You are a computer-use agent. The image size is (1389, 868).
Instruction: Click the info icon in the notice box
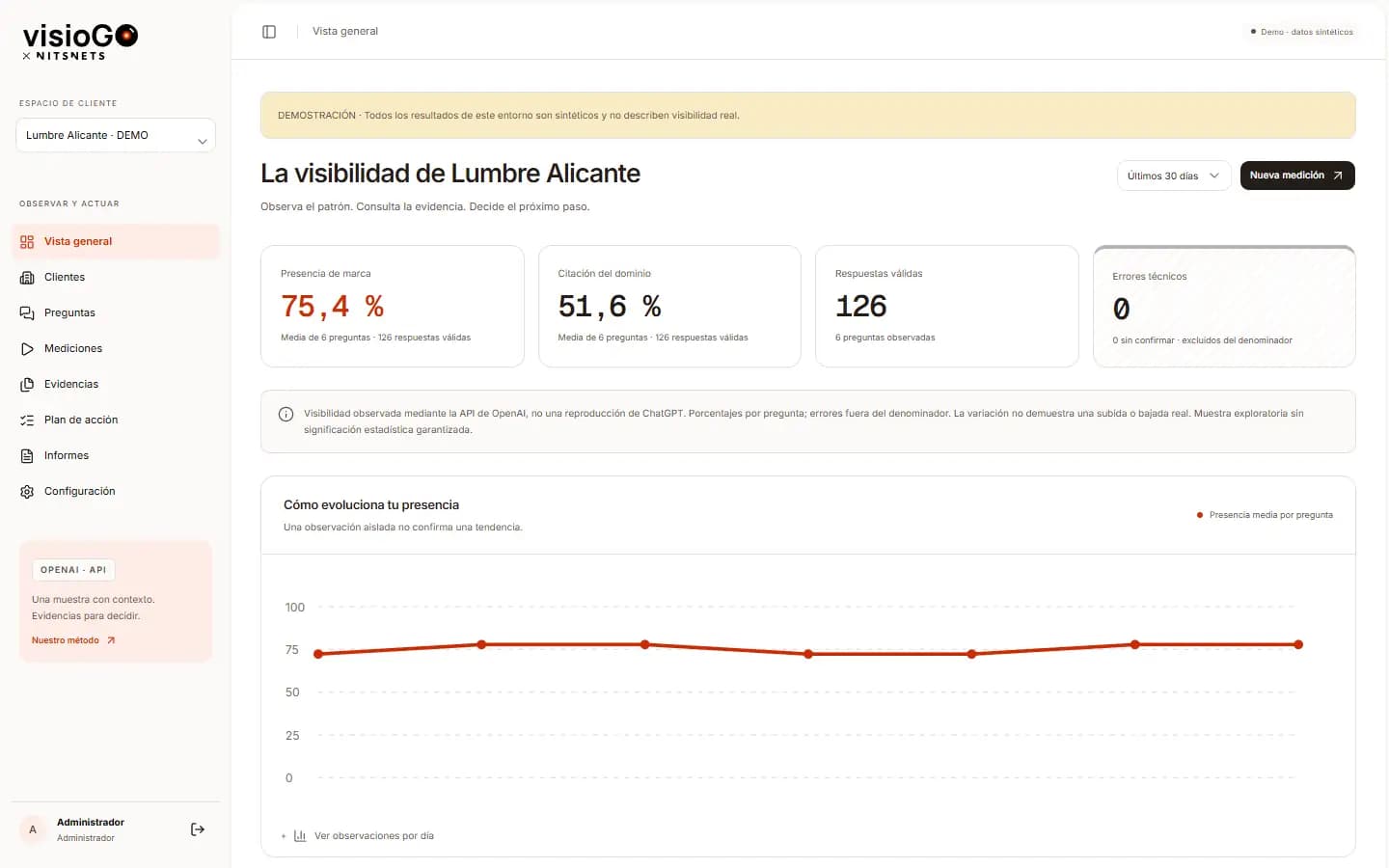(286, 415)
